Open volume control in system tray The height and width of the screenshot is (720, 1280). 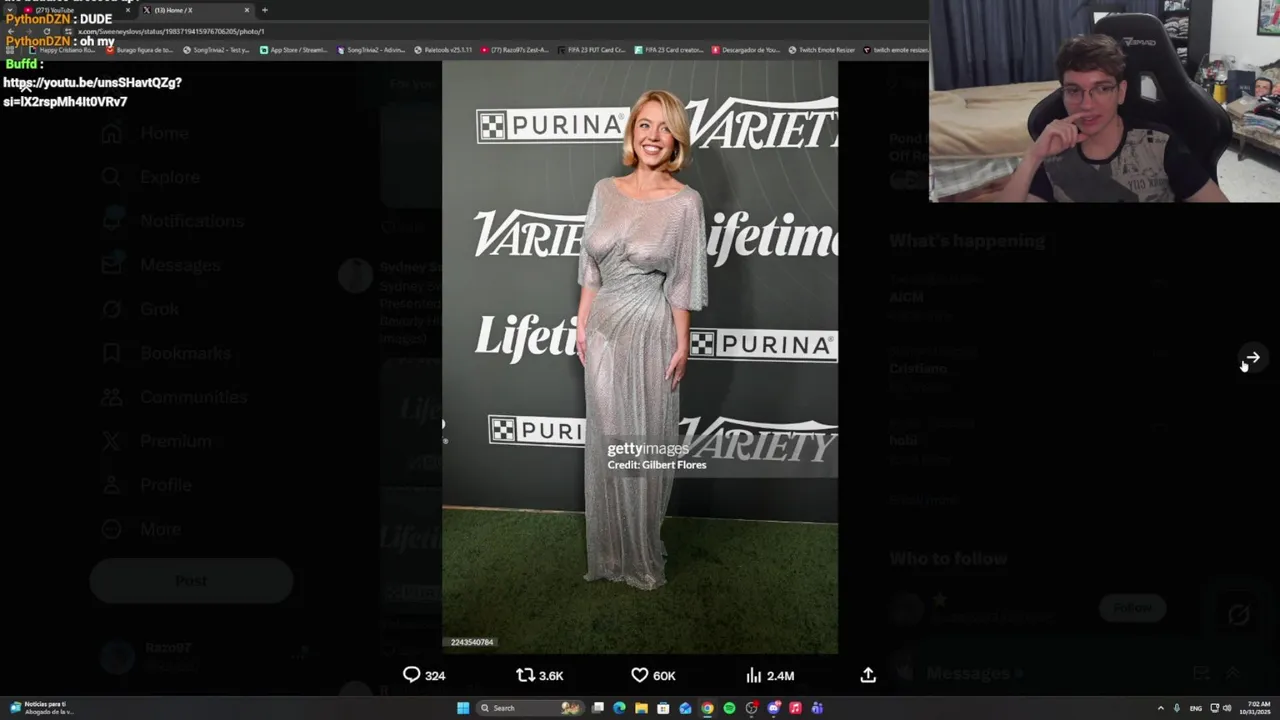1227,708
